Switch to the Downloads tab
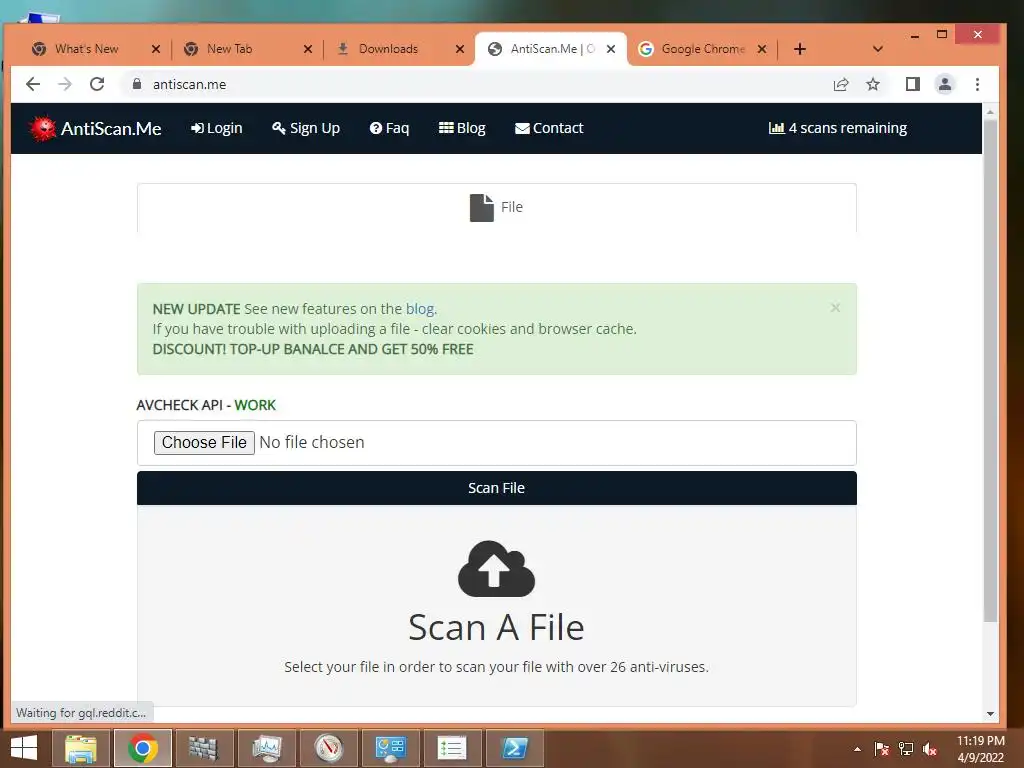 tap(388, 49)
